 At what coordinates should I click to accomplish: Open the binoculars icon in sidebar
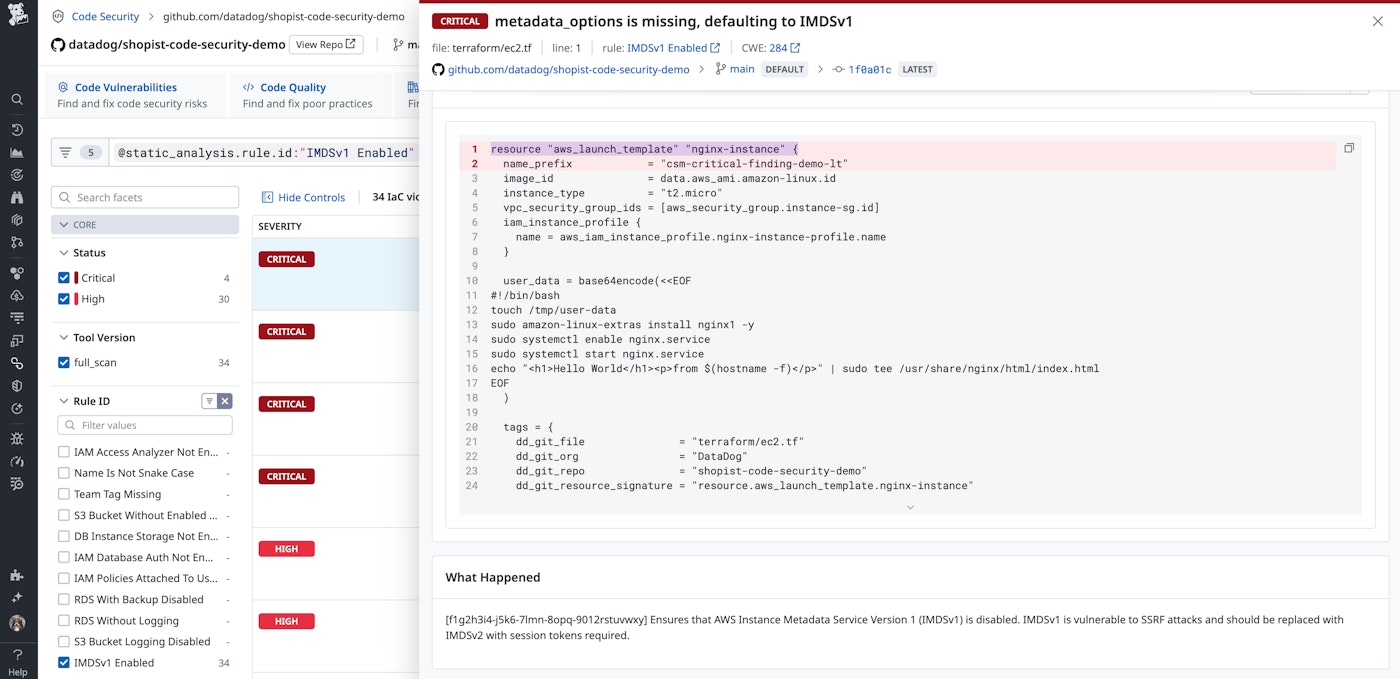coord(17,198)
